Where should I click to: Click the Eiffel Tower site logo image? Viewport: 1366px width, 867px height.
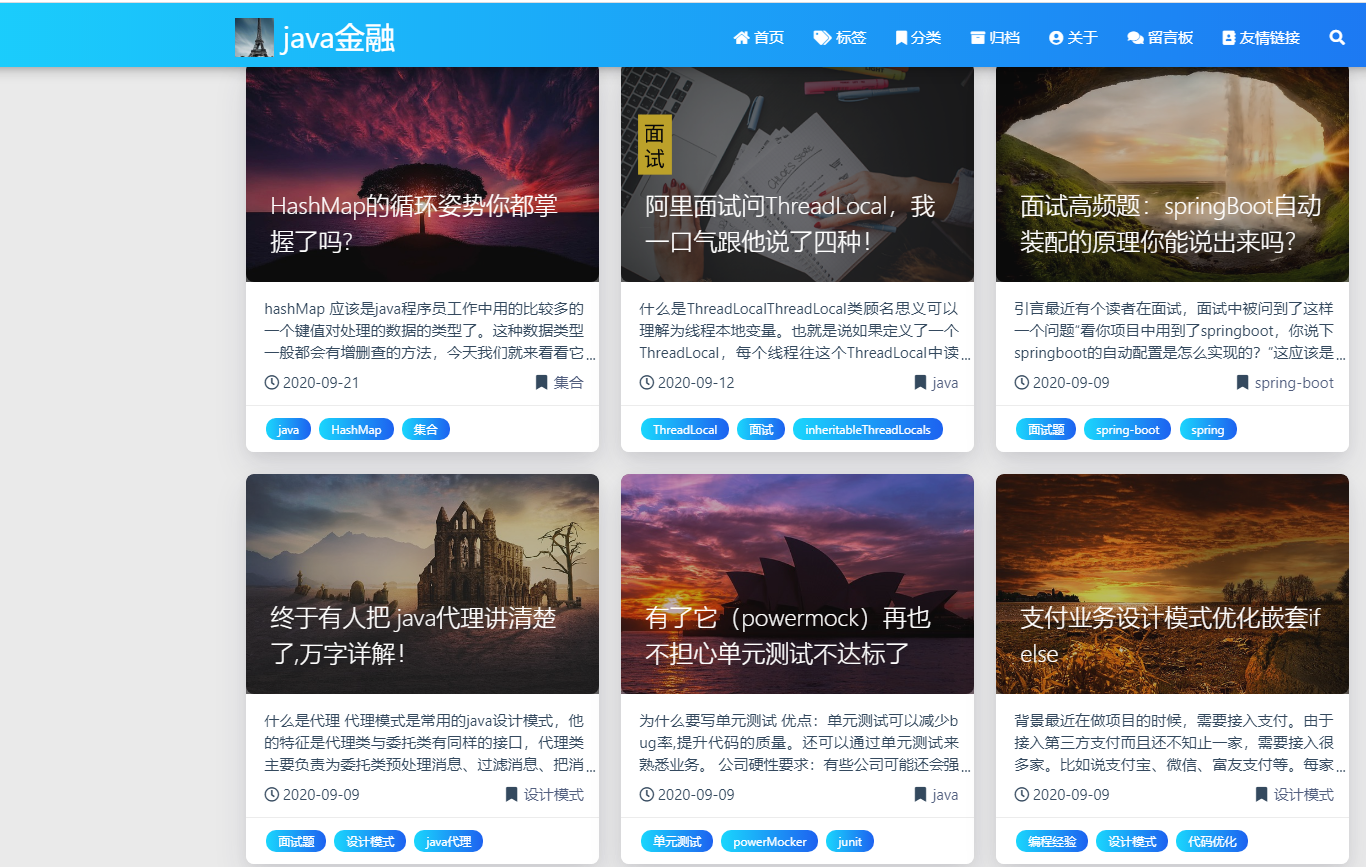click(254, 38)
